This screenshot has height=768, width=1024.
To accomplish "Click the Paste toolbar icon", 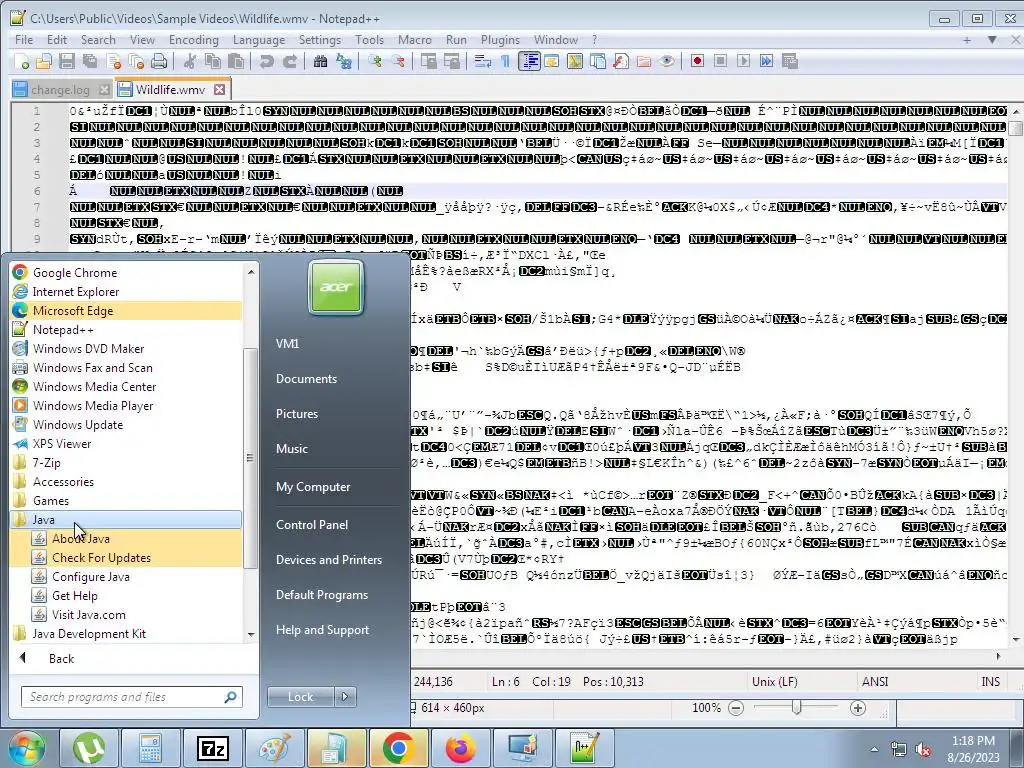I will click(x=236, y=61).
